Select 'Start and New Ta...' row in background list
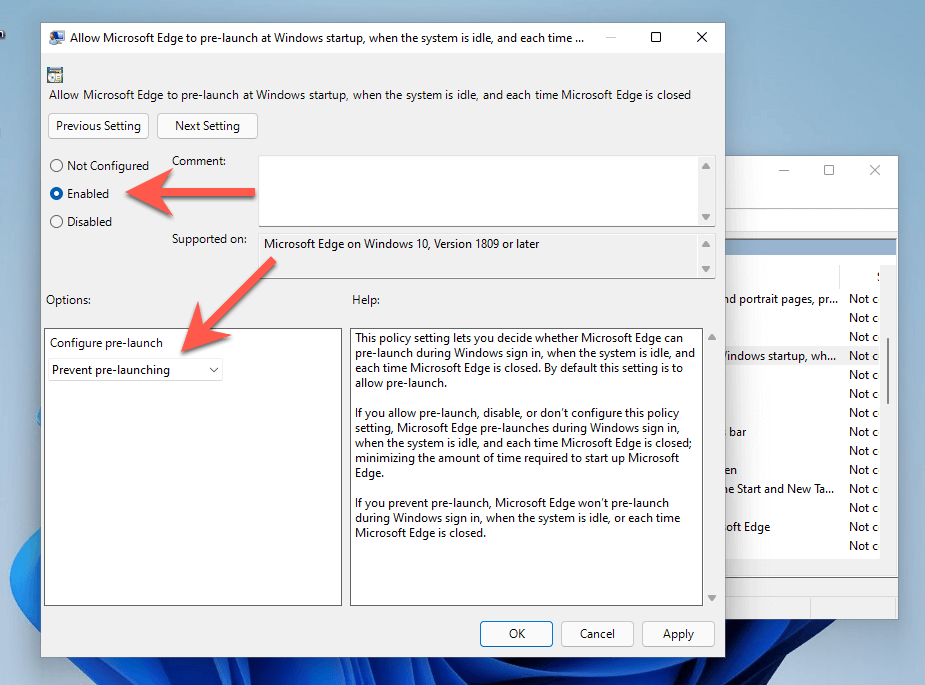The height and width of the screenshot is (685, 925). click(802, 489)
